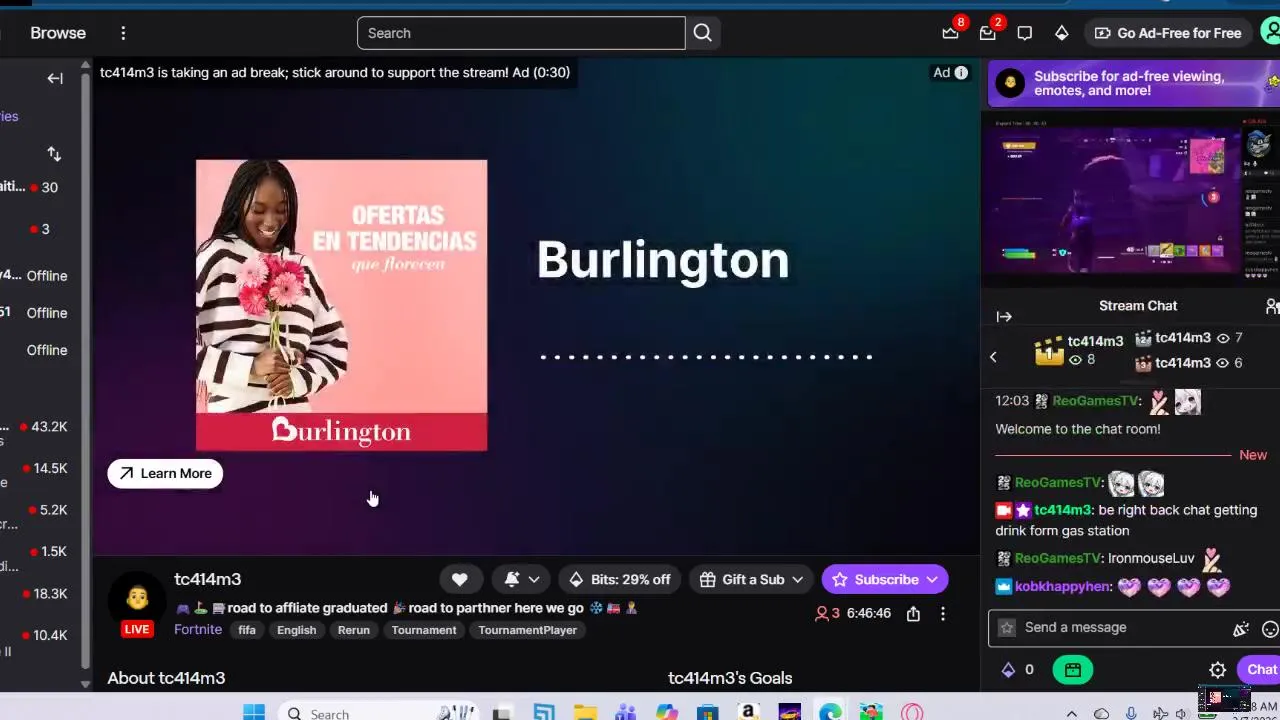Viewport: 1280px width, 720px height.
Task: Open whispers speech bubble icon
Action: tap(1024, 33)
